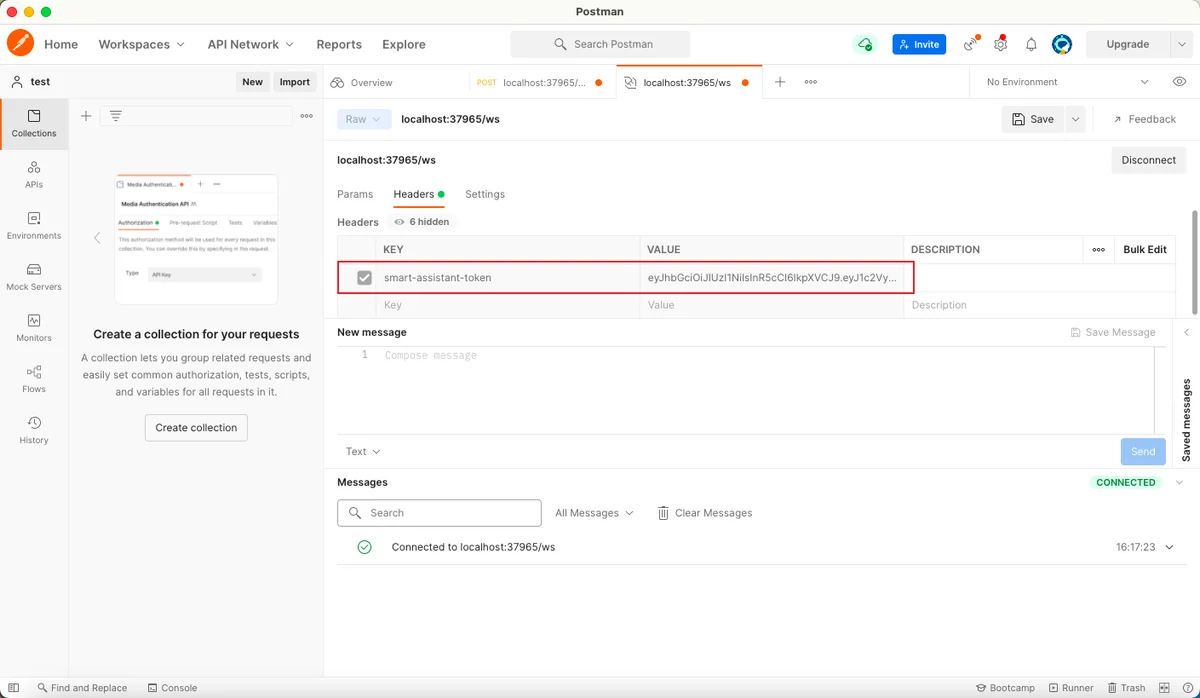
Task: Switch to the Params tab
Action: pos(355,194)
